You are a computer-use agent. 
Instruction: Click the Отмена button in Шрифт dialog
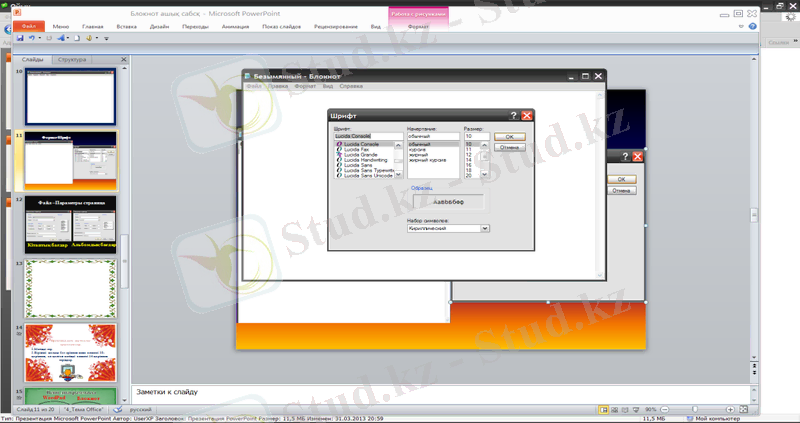pos(509,149)
